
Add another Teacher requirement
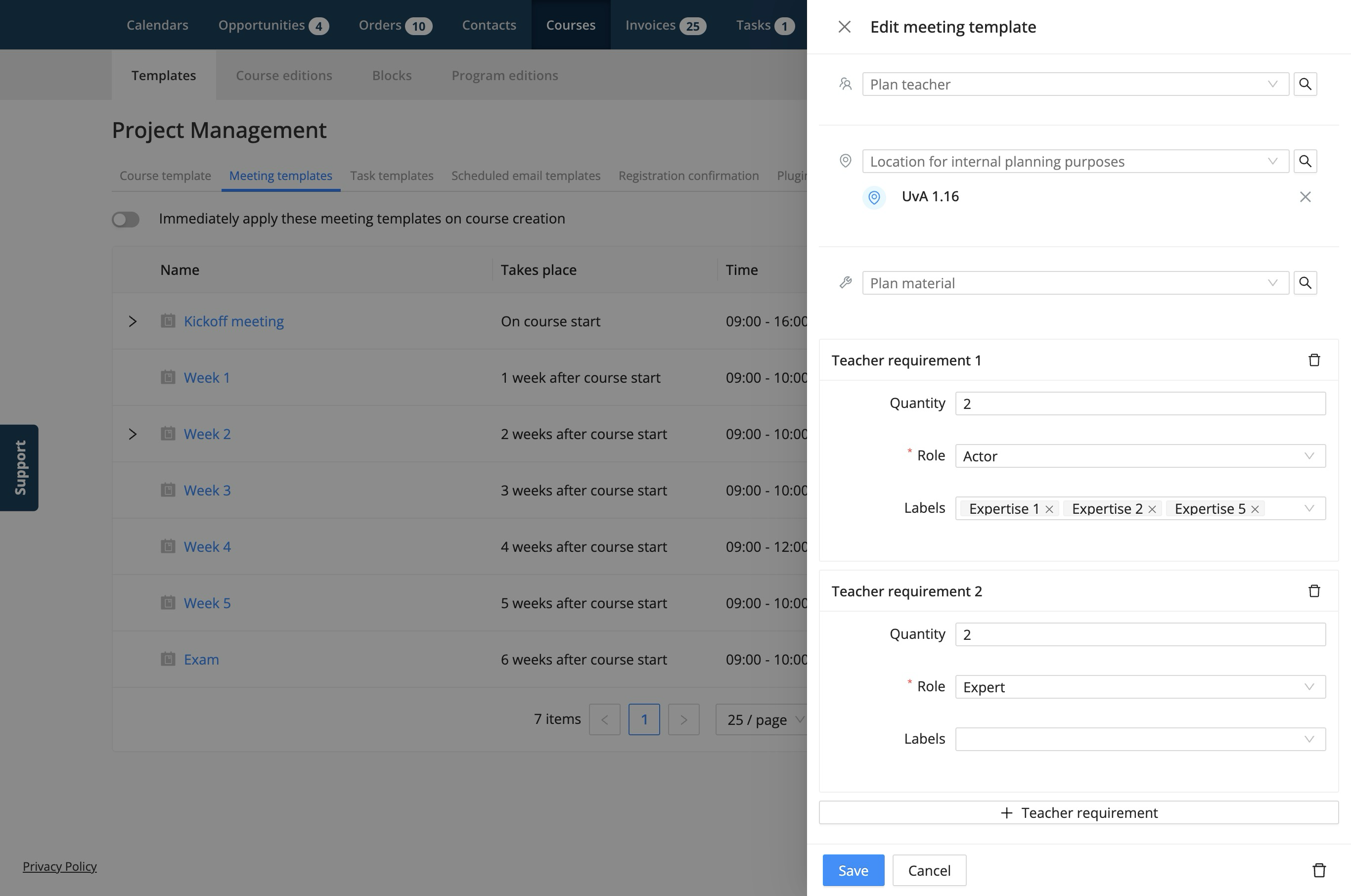[1079, 812]
